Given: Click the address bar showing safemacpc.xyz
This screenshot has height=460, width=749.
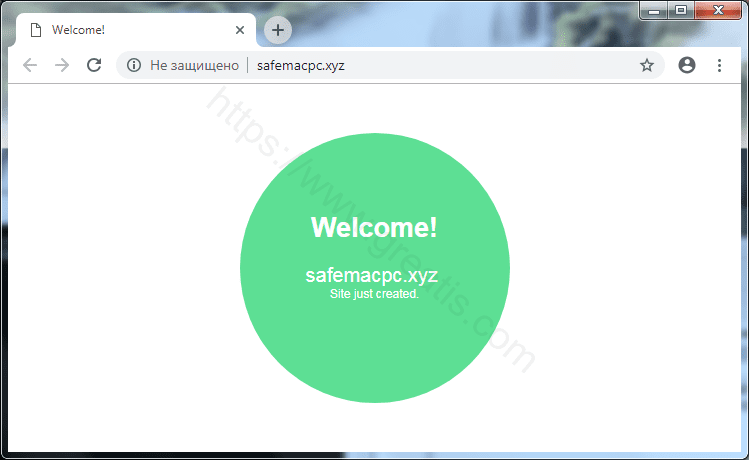Looking at the screenshot, I should pos(390,65).
